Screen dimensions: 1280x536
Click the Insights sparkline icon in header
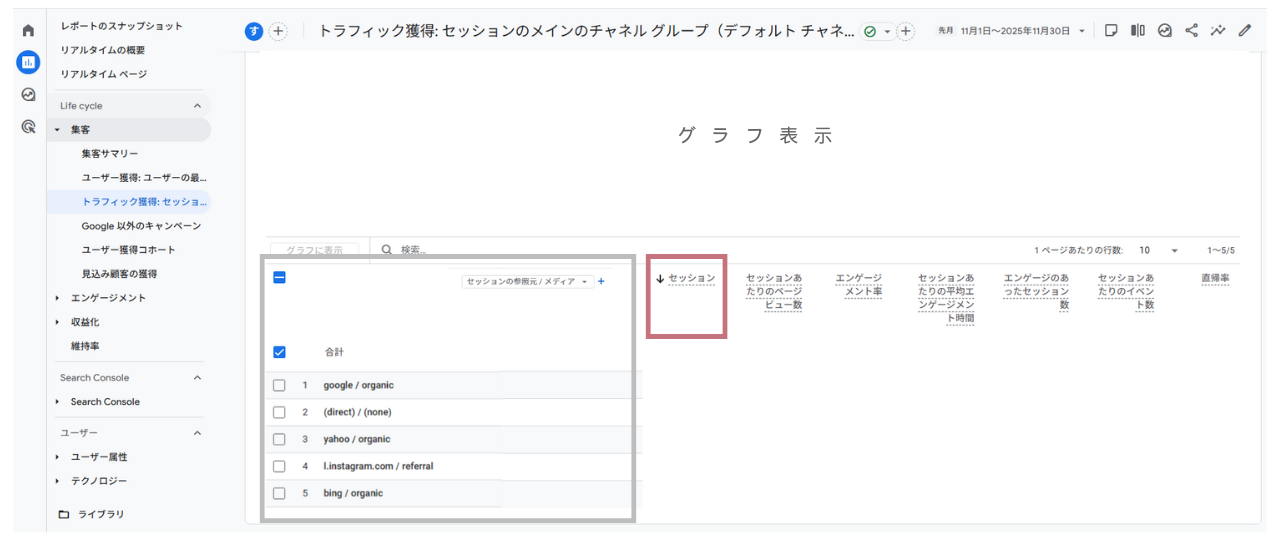click(1217, 31)
